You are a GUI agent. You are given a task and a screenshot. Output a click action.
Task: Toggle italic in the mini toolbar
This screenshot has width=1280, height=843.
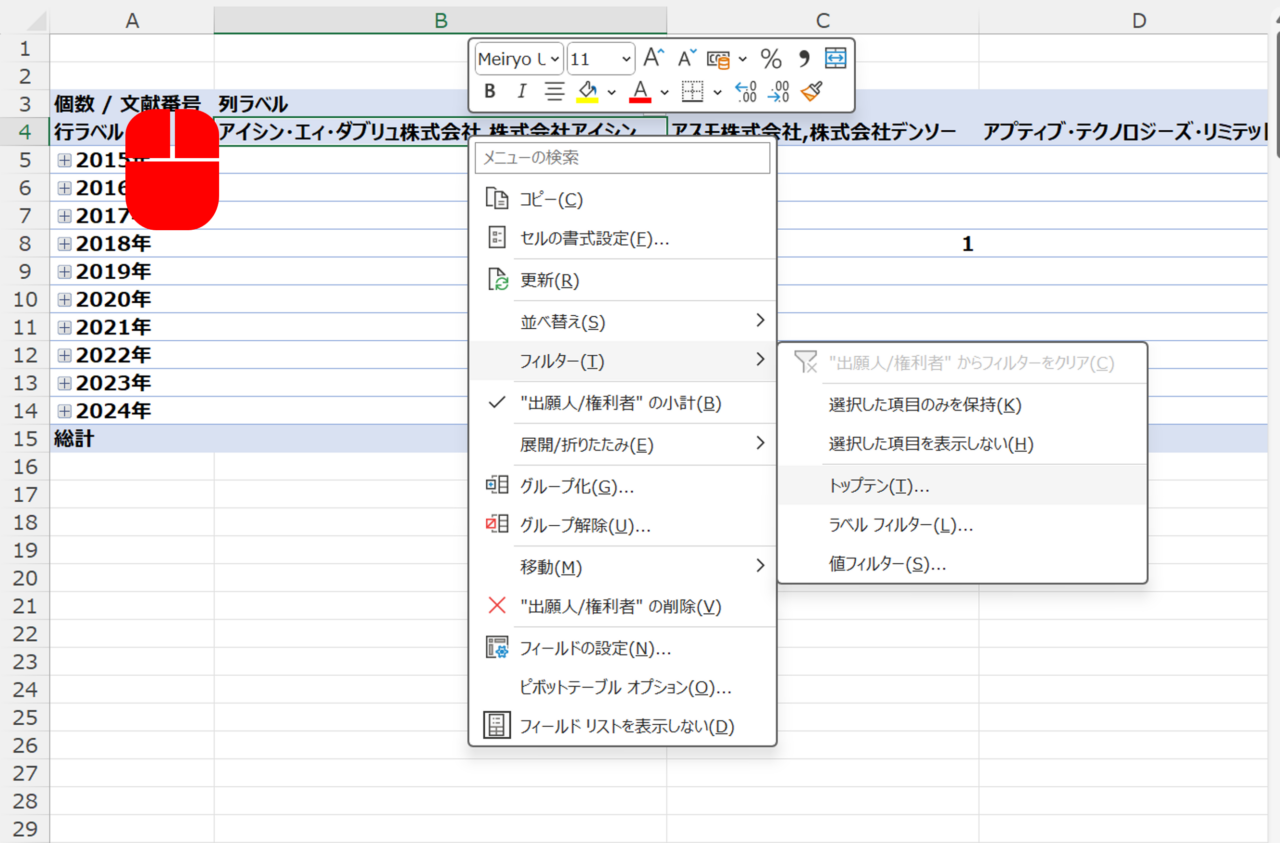coord(521,92)
